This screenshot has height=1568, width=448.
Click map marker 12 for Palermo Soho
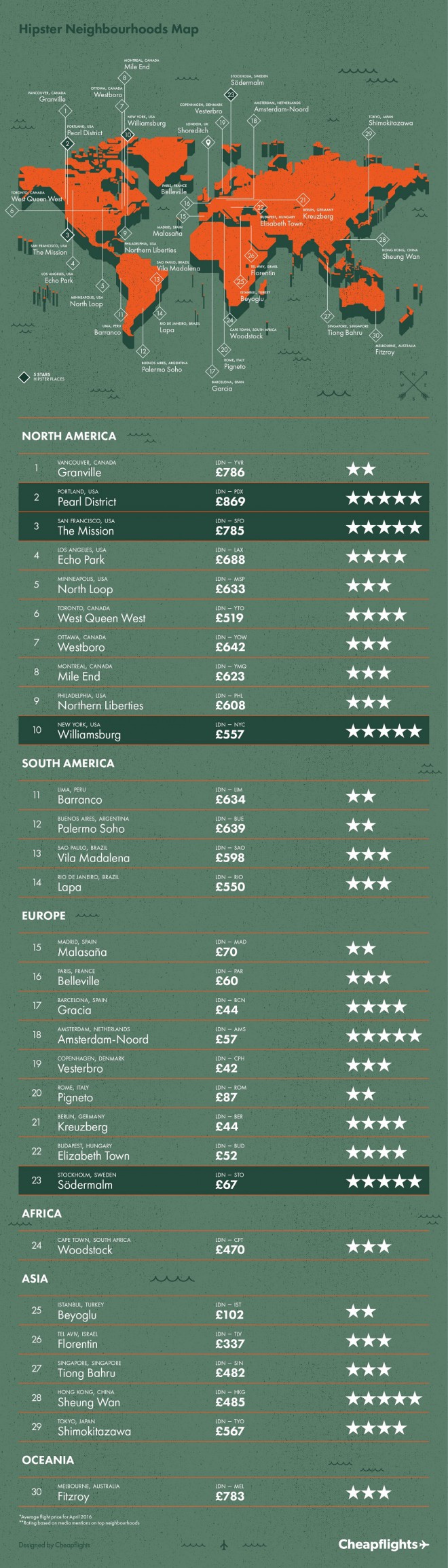pyautogui.click(x=143, y=351)
